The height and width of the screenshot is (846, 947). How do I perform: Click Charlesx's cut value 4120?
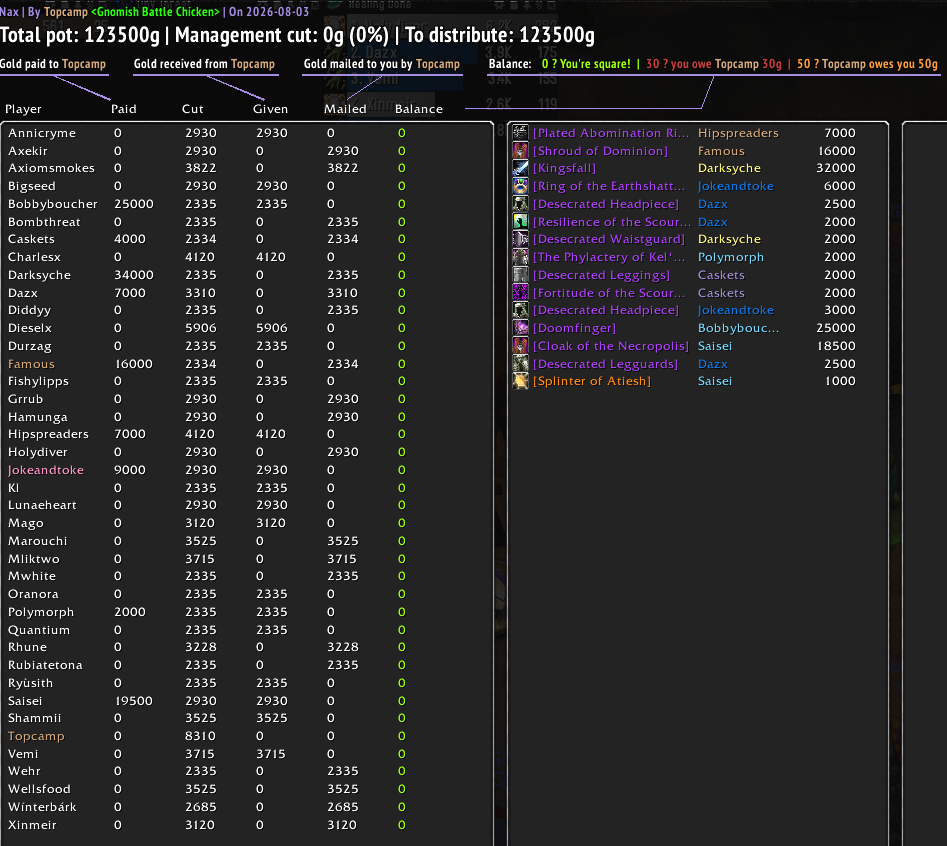200,257
